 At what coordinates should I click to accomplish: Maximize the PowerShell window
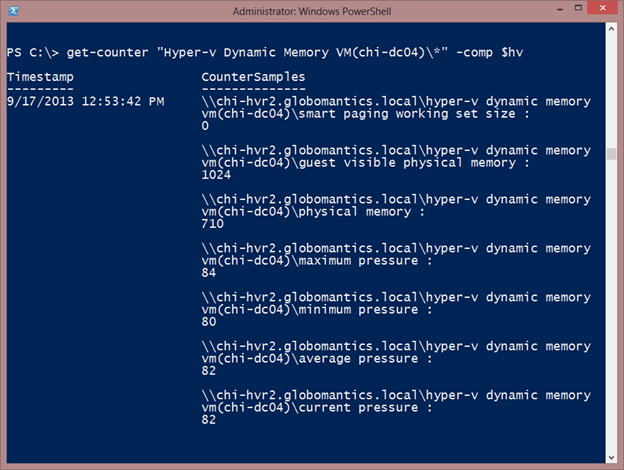pos(578,8)
